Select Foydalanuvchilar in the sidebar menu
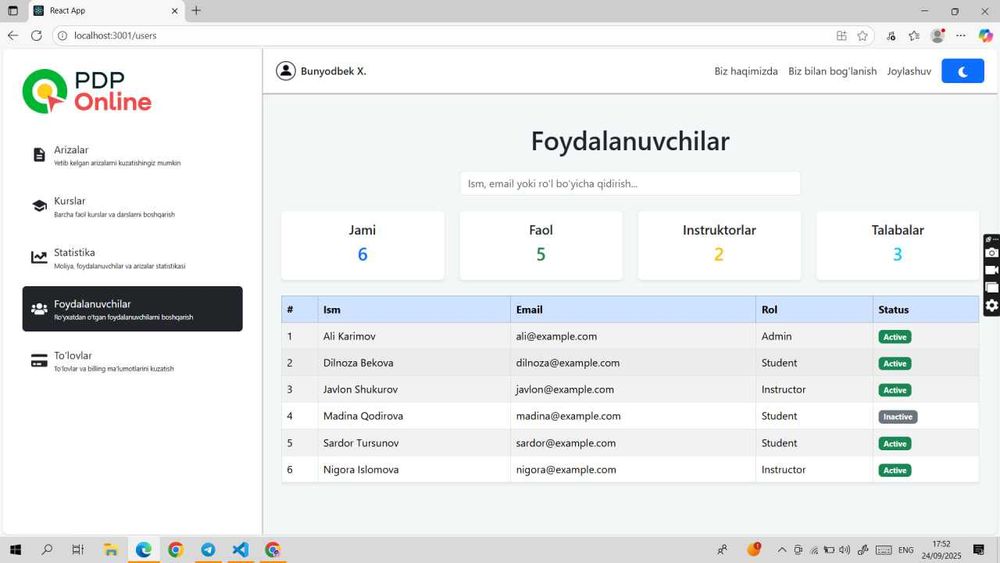Image resolution: width=1000 pixels, height=563 pixels. pos(132,309)
